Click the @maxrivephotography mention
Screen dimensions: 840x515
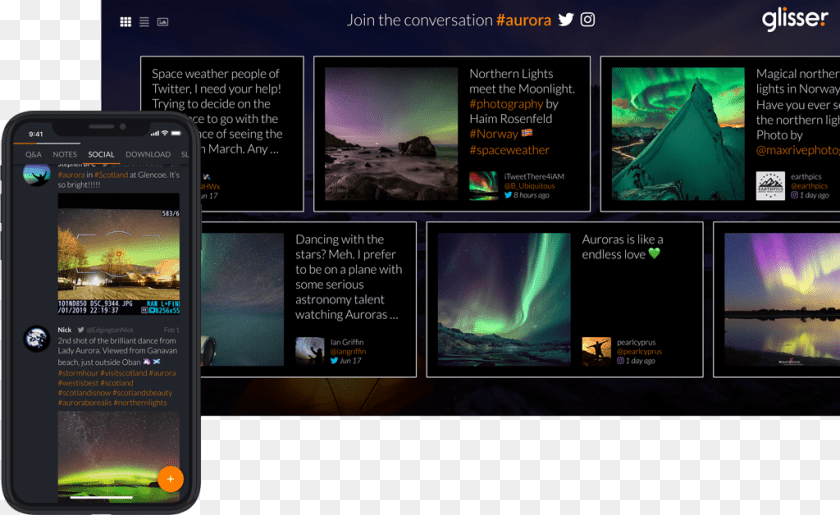tap(798, 151)
